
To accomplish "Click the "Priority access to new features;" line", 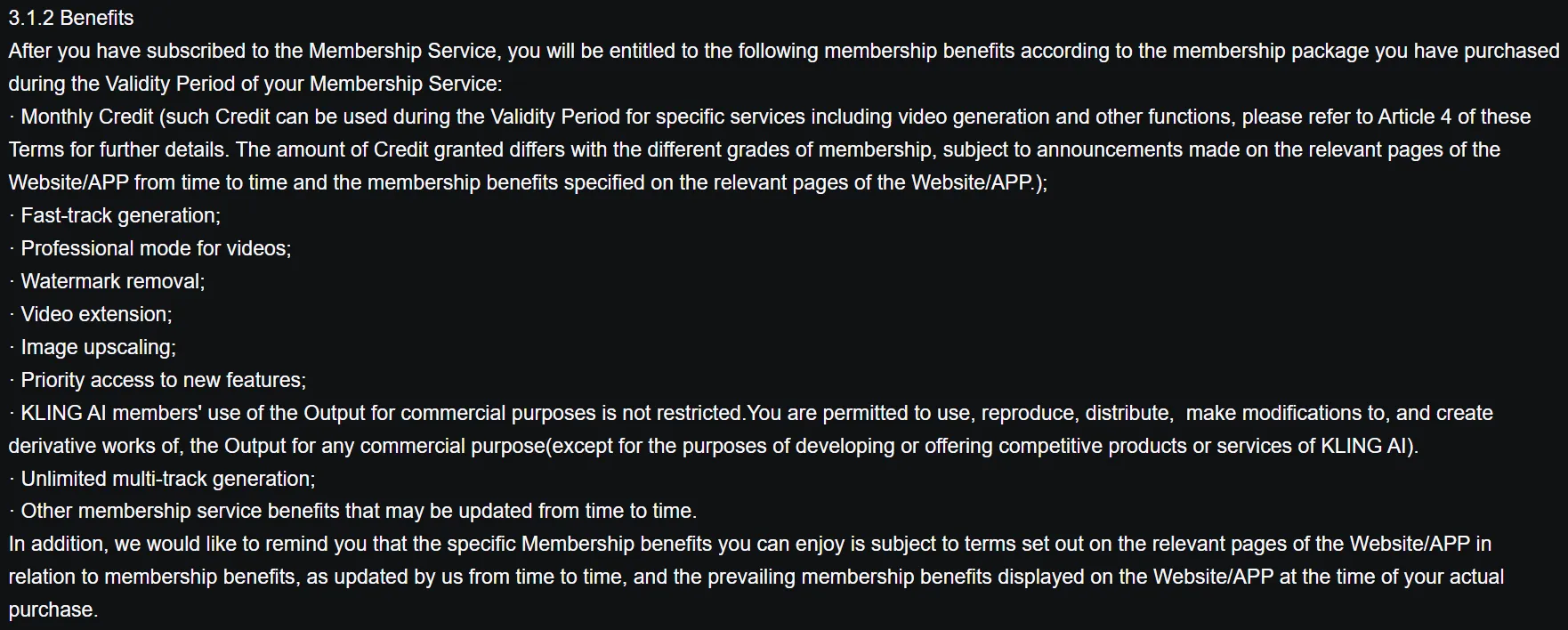I will click(163, 380).
